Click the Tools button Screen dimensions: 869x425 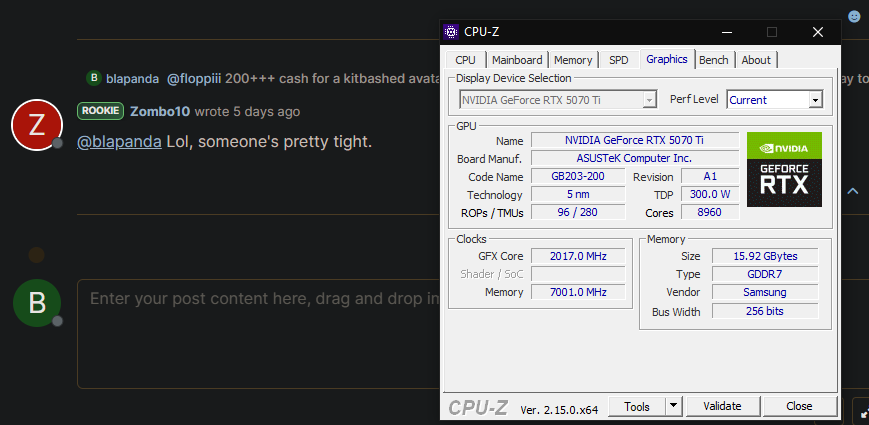[x=637, y=406]
